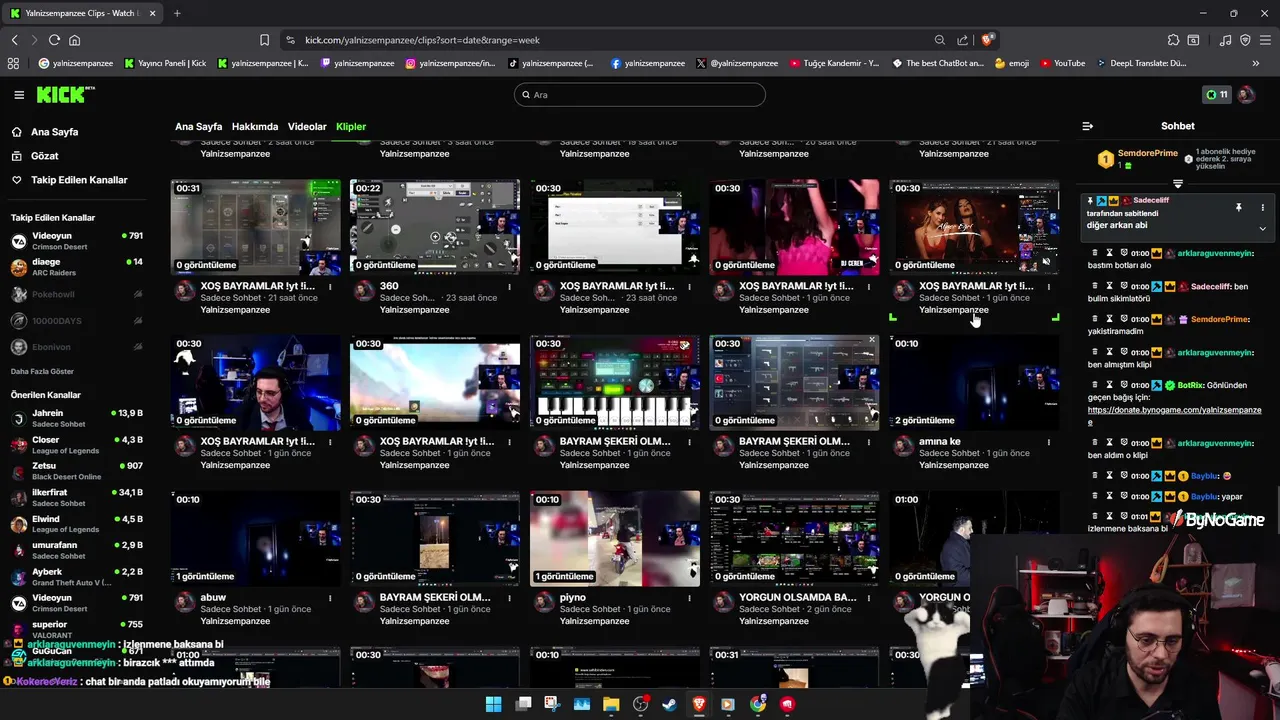Go back in browser history

pyautogui.click(x=14, y=40)
